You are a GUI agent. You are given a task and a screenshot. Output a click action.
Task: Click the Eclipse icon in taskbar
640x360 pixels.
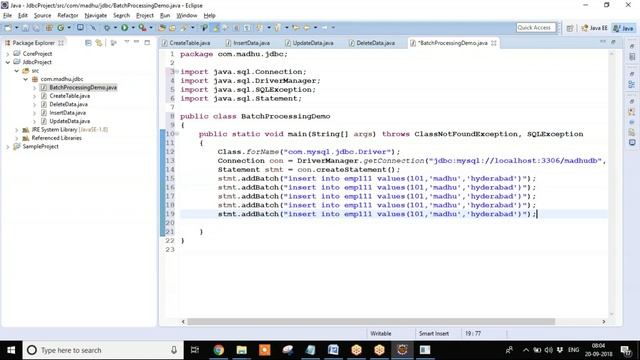402,350
